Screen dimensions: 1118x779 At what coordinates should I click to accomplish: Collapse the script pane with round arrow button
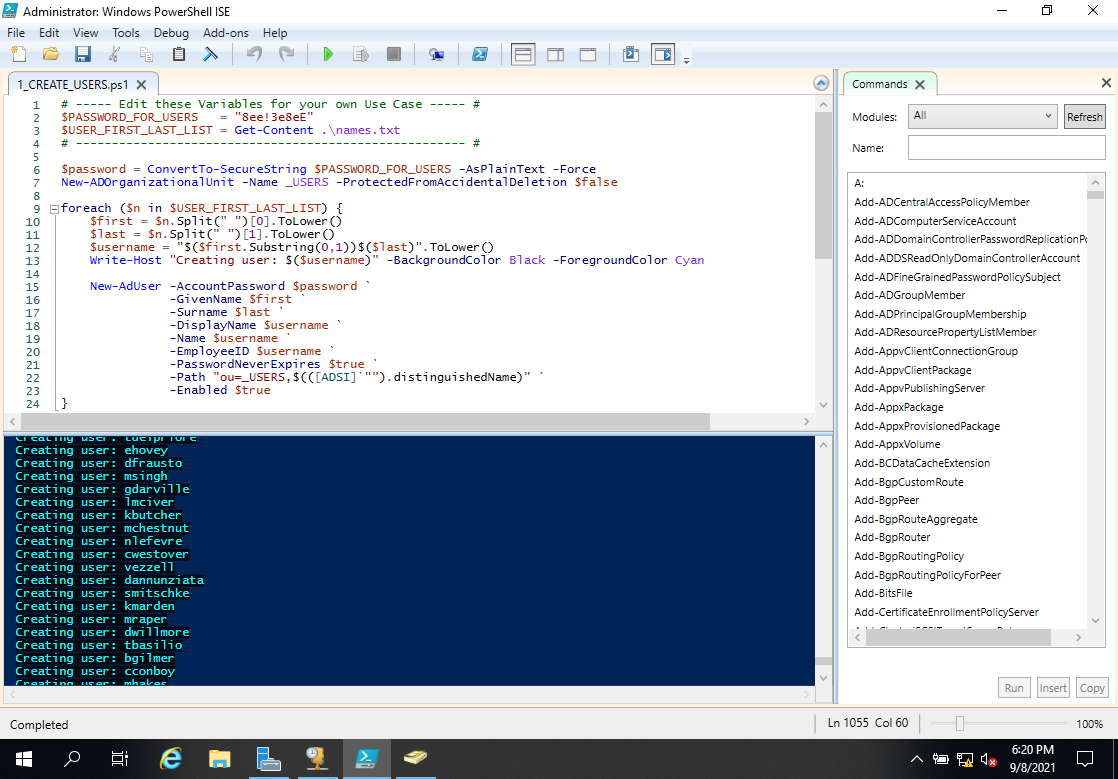tap(821, 83)
